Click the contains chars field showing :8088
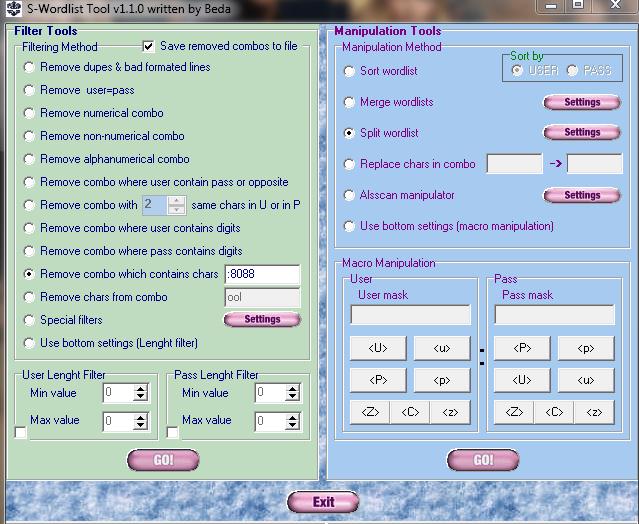 coord(262,274)
